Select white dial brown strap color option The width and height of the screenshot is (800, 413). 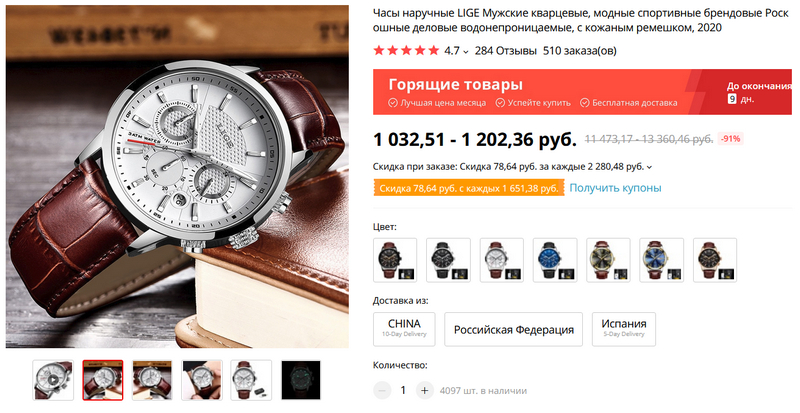click(x=502, y=260)
